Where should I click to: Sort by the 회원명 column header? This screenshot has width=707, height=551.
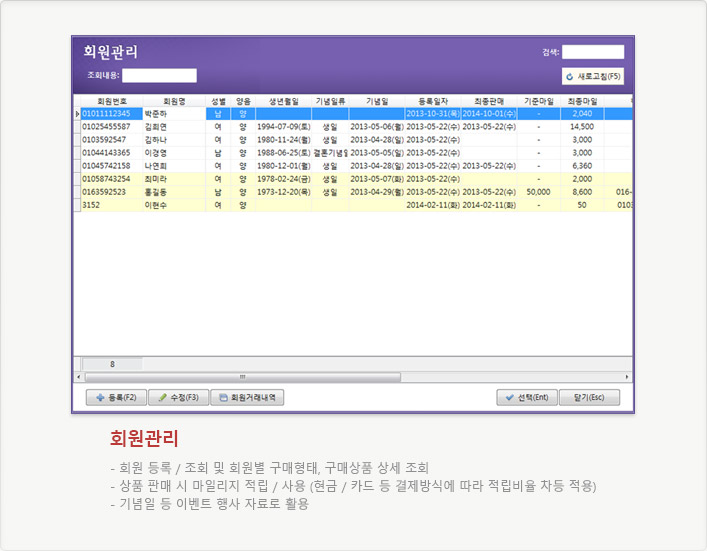point(174,101)
